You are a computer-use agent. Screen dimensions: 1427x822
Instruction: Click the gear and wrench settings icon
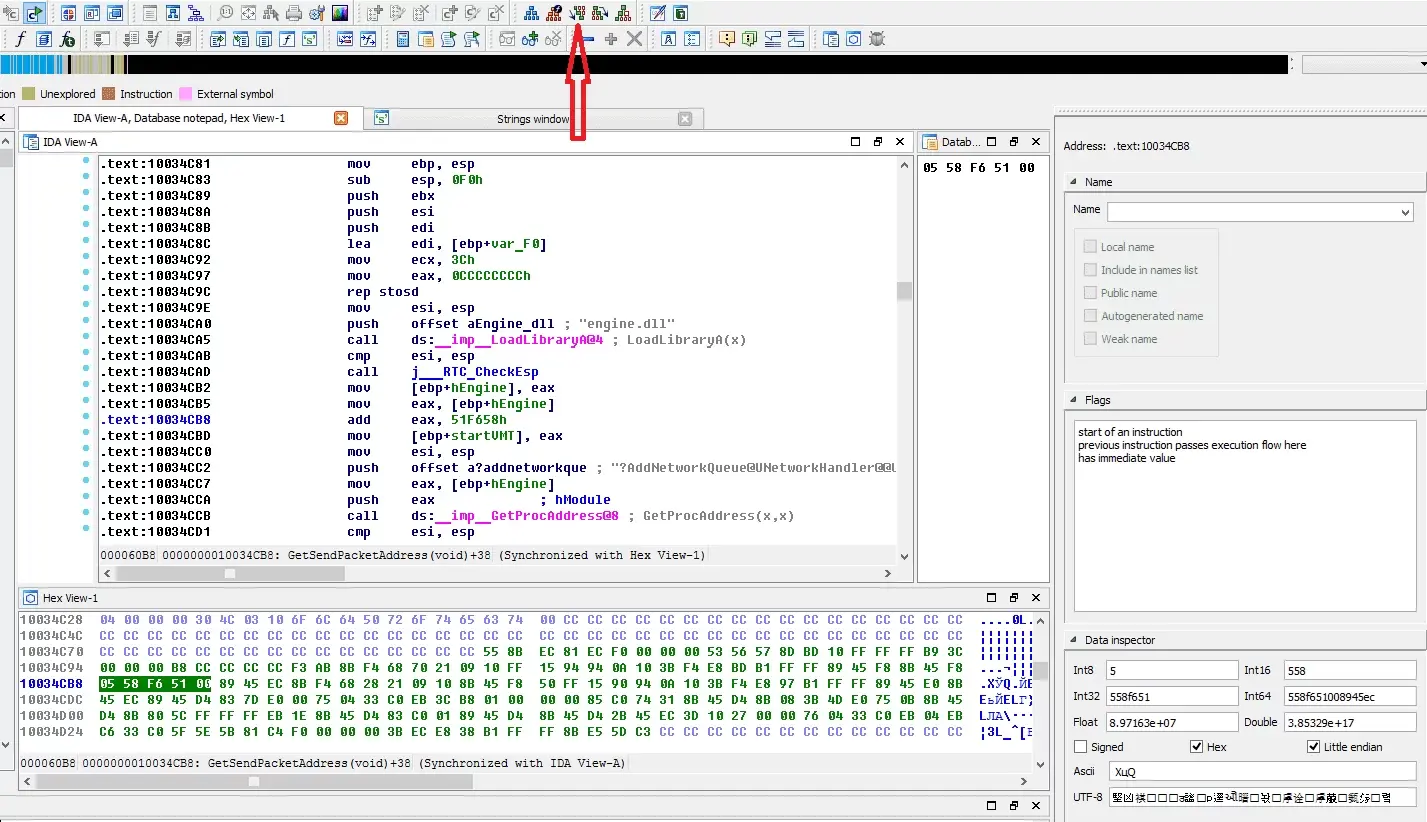(x=317, y=13)
